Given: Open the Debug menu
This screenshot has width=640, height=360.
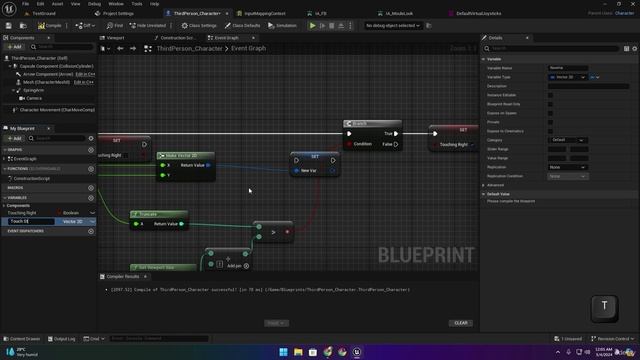Looking at the screenshot, I should point(94,4).
